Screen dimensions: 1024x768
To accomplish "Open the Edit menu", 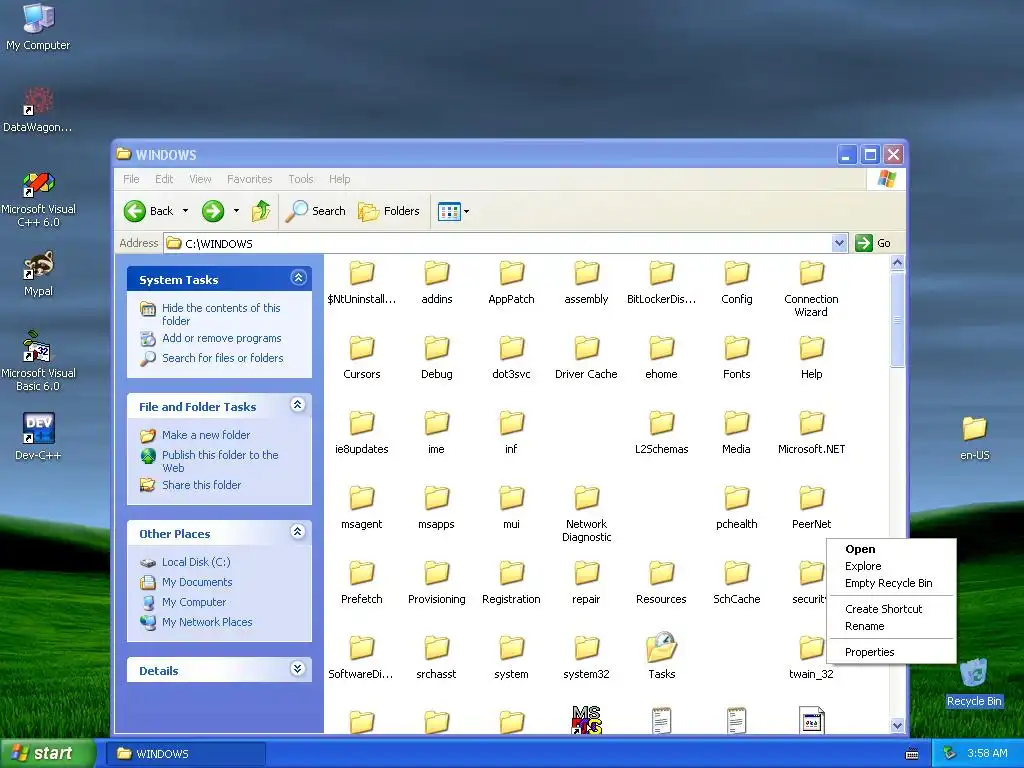I will 164,179.
